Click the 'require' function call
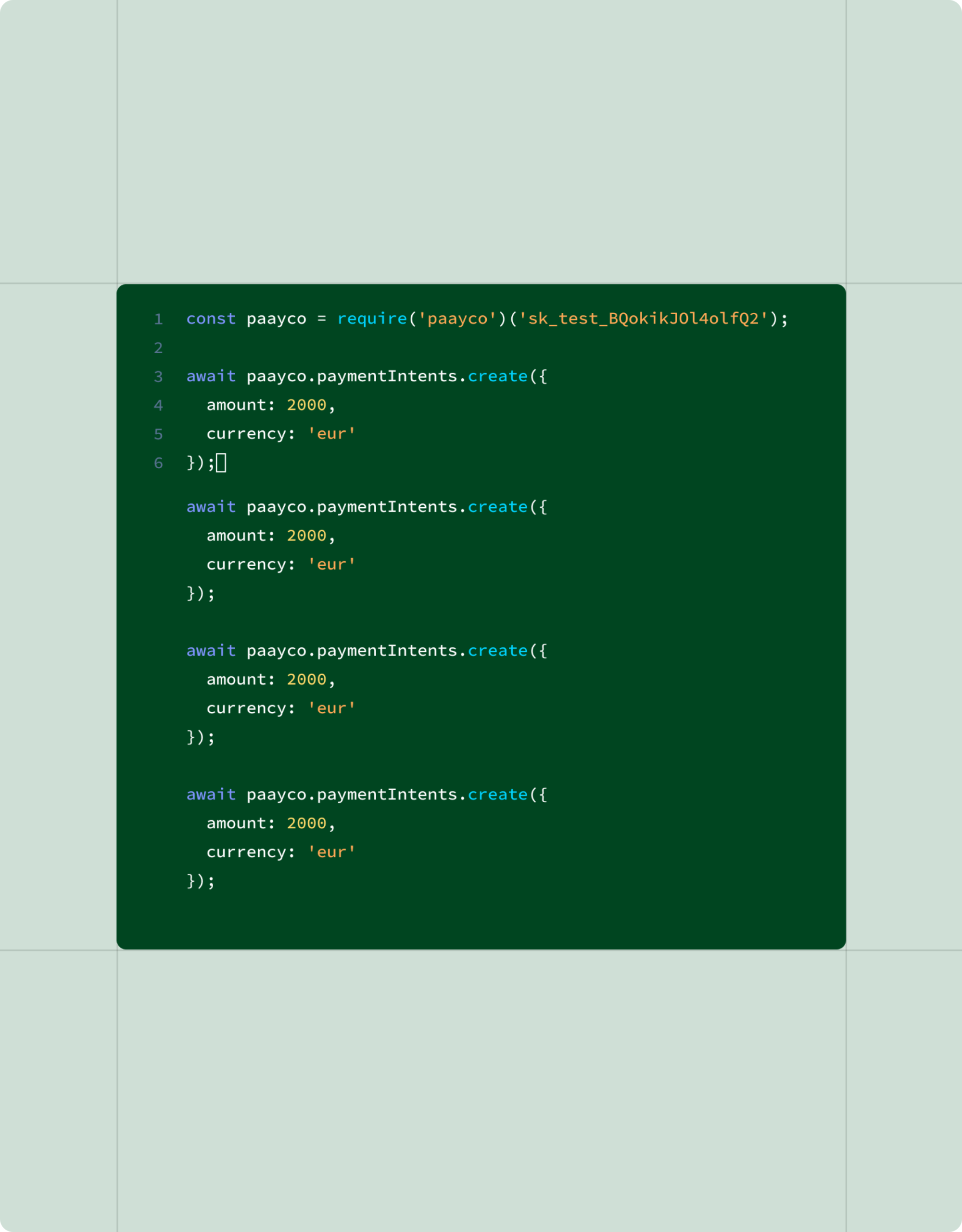 click(x=372, y=319)
